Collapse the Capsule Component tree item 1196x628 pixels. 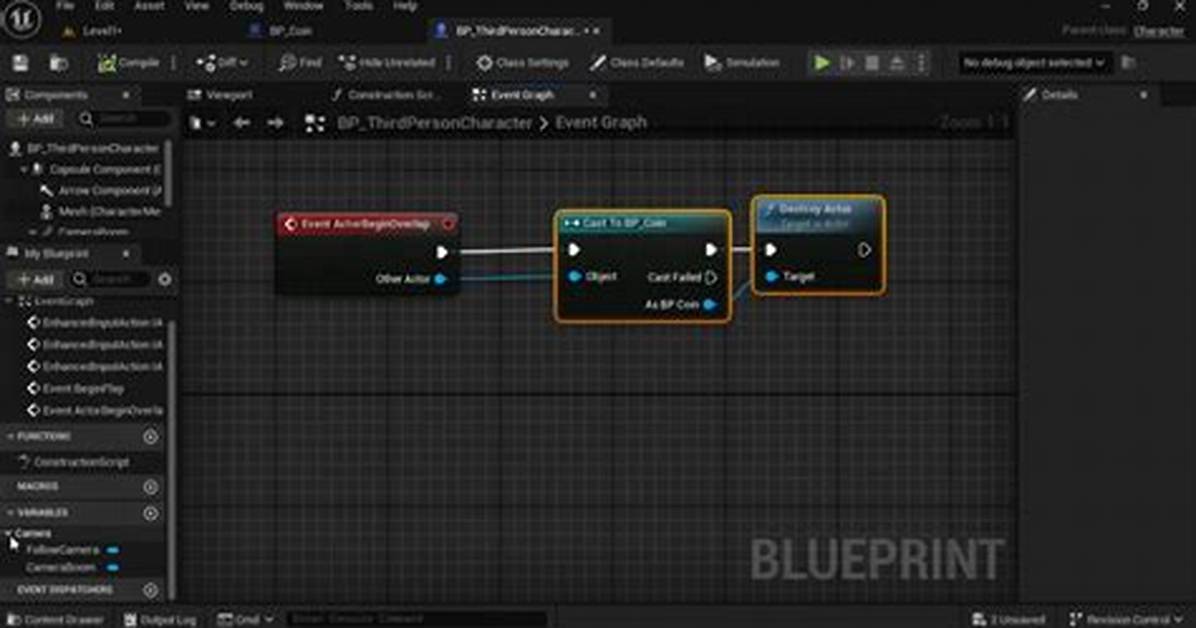pos(24,169)
